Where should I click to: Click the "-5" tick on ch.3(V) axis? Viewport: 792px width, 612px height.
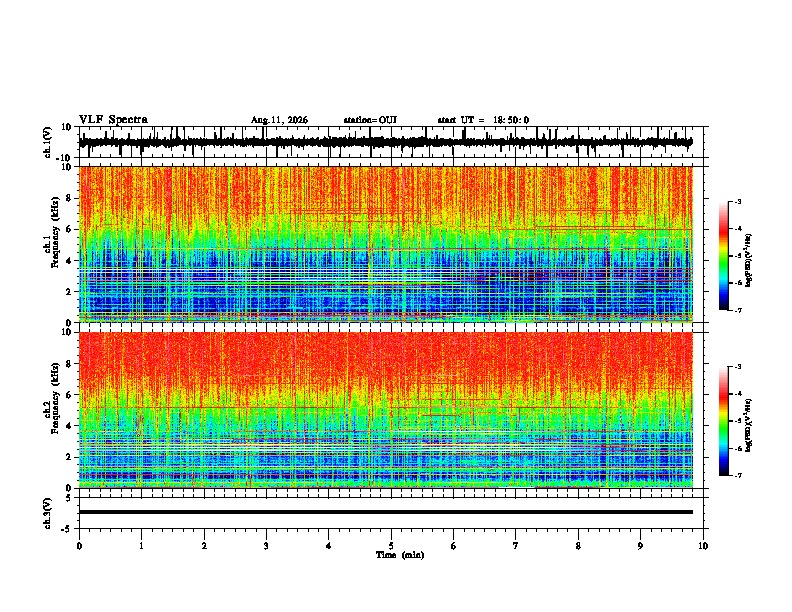click(x=67, y=529)
